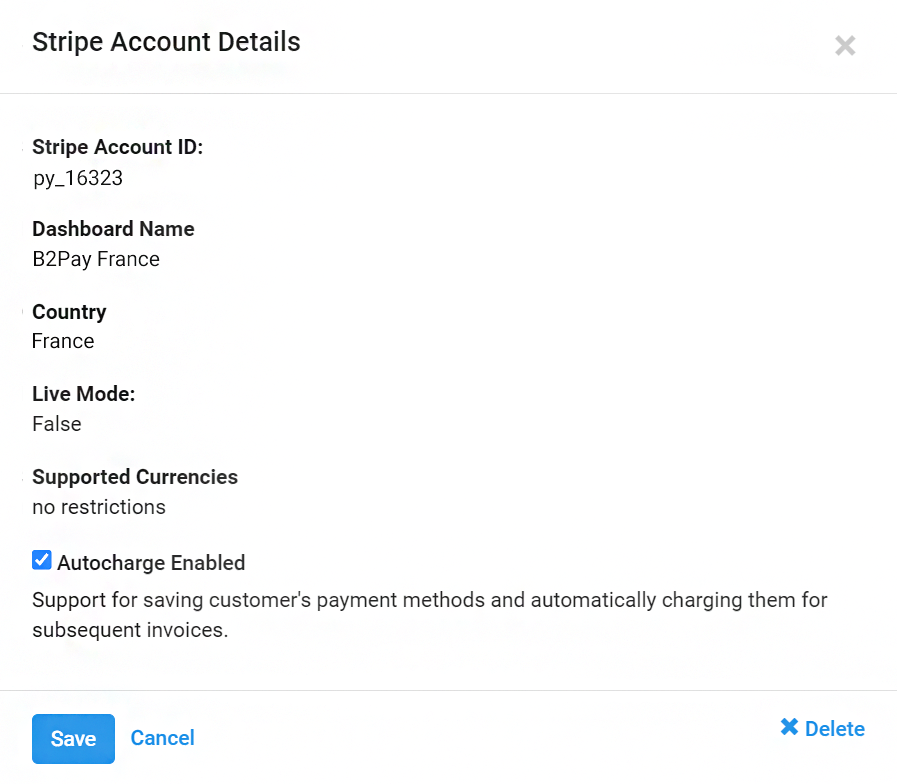The width and height of the screenshot is (897, 784).
Task: Click the Country field label
Action: click(x=69, y=312)
